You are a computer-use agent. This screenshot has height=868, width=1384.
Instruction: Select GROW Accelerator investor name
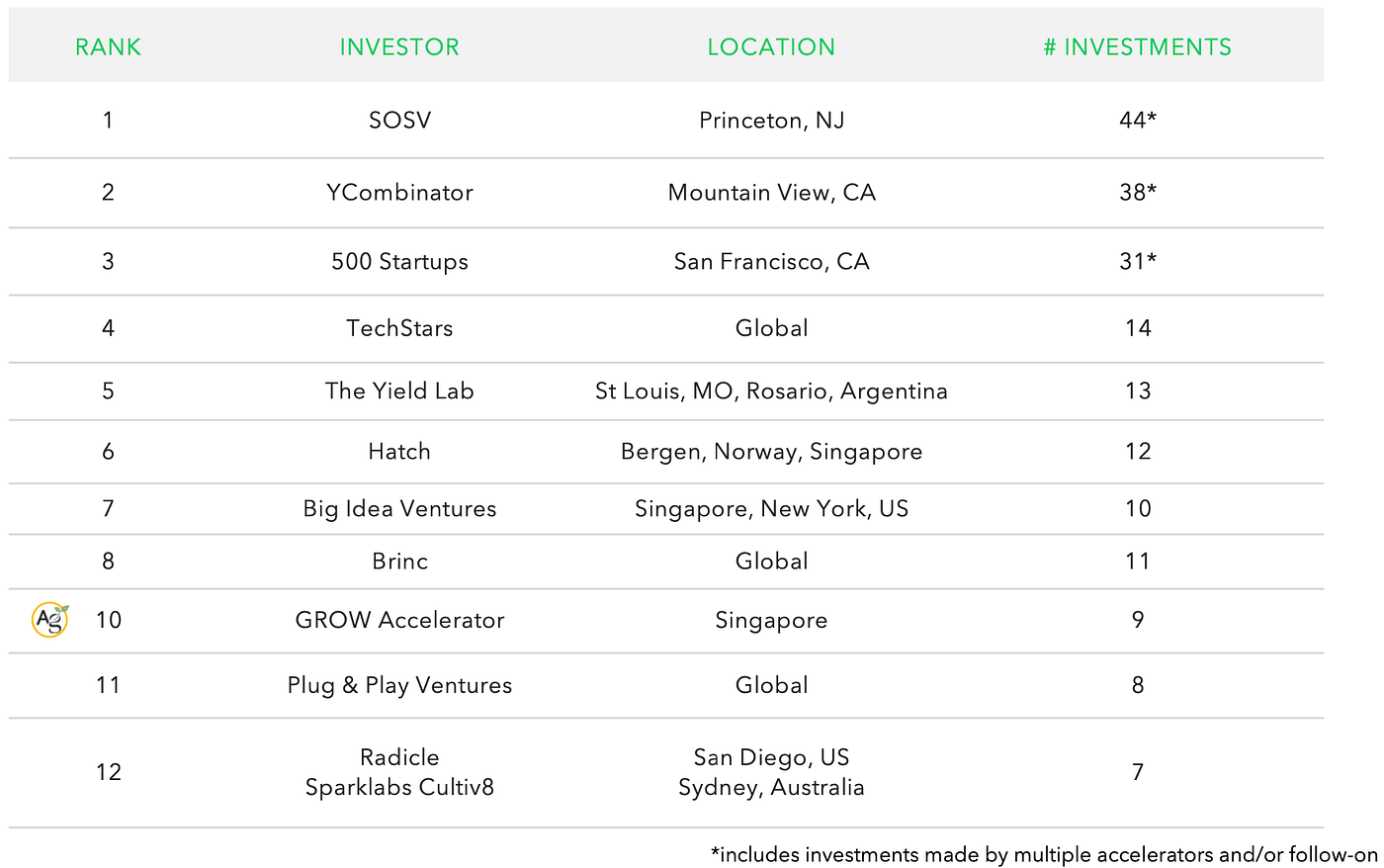point(399,620)
